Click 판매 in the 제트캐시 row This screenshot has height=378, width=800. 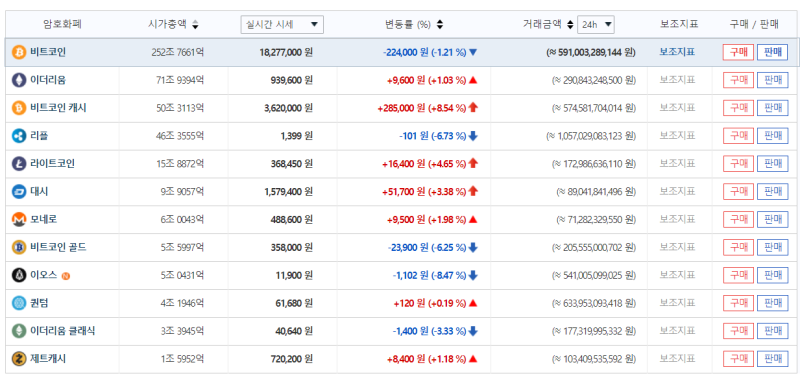pos(772,359)
